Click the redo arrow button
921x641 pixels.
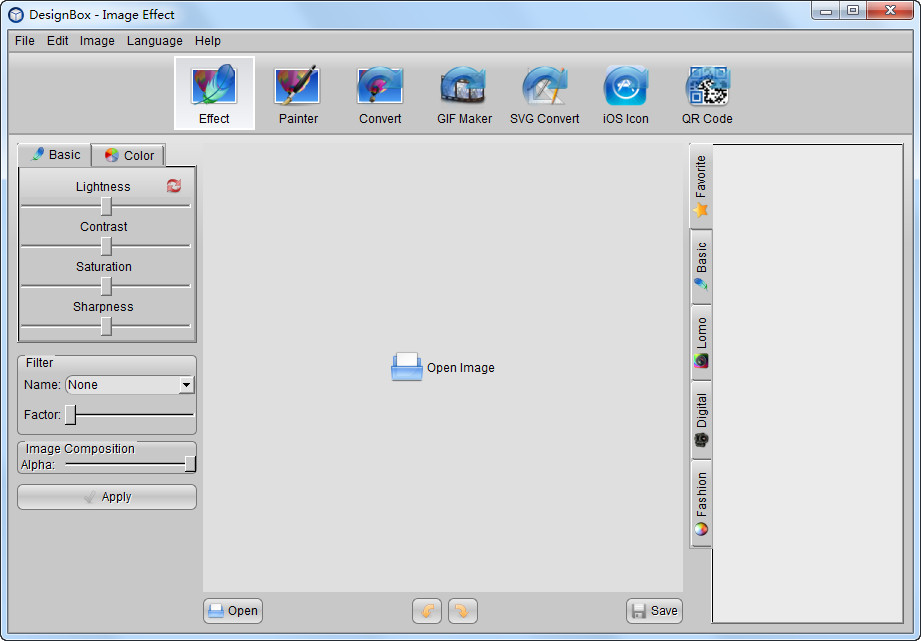tap(463, 611)
